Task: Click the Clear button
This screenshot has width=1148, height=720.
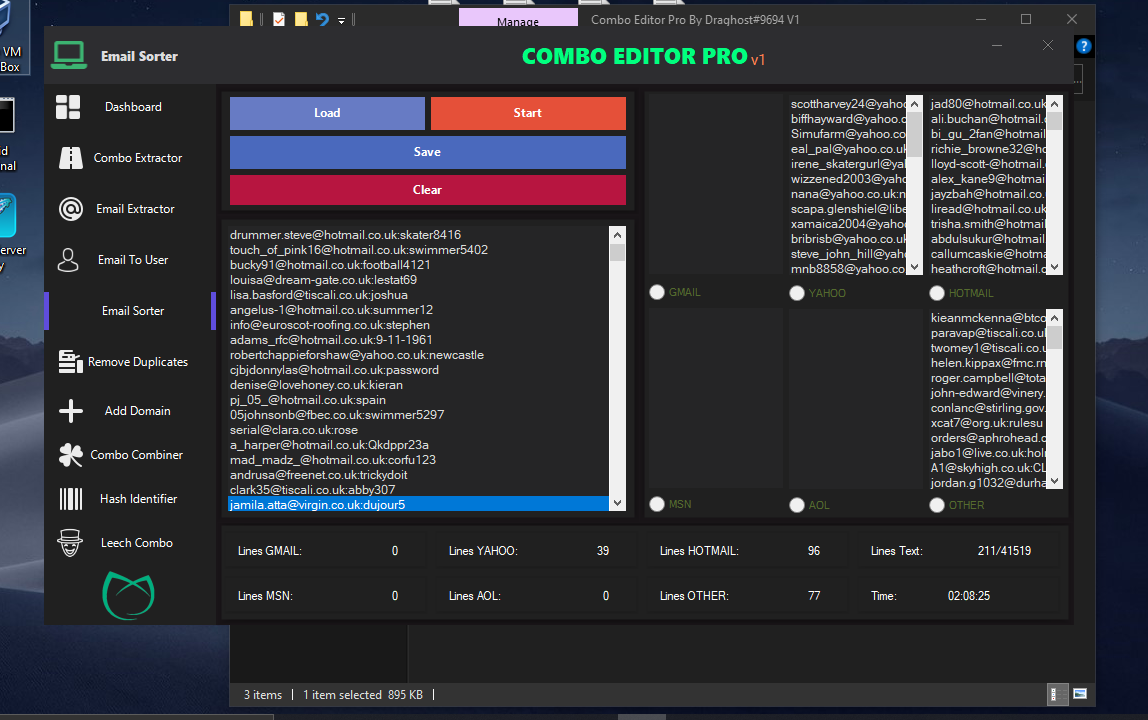Action: click(428, 190)
